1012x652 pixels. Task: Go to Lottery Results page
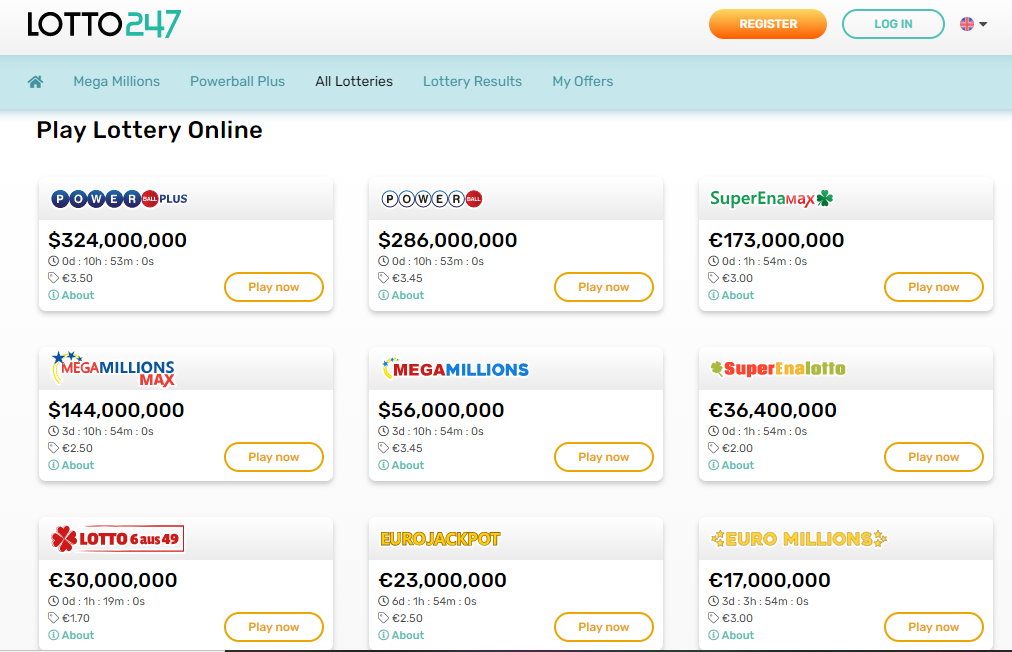point(472,81)
